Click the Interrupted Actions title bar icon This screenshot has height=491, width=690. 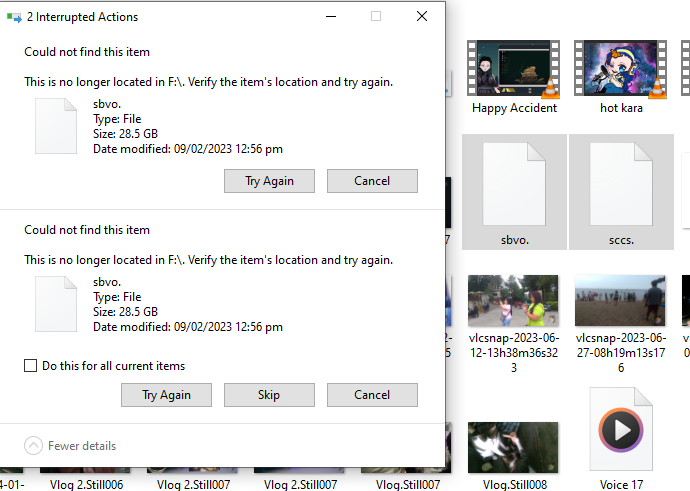pyautogui.click(x=14, y=17)
